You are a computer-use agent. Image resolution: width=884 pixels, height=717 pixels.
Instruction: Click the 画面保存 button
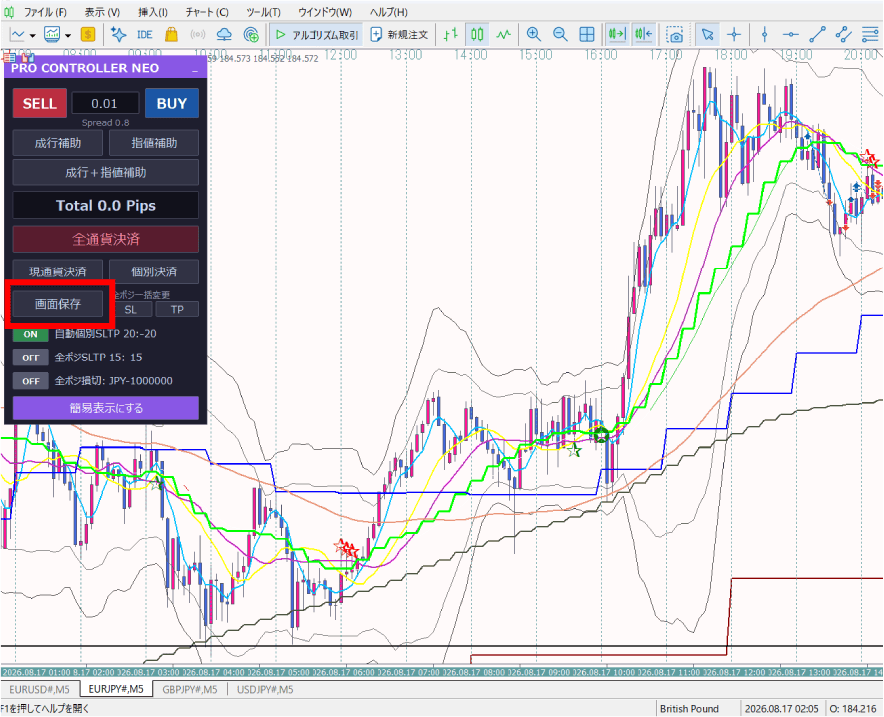tap(58, 304)
